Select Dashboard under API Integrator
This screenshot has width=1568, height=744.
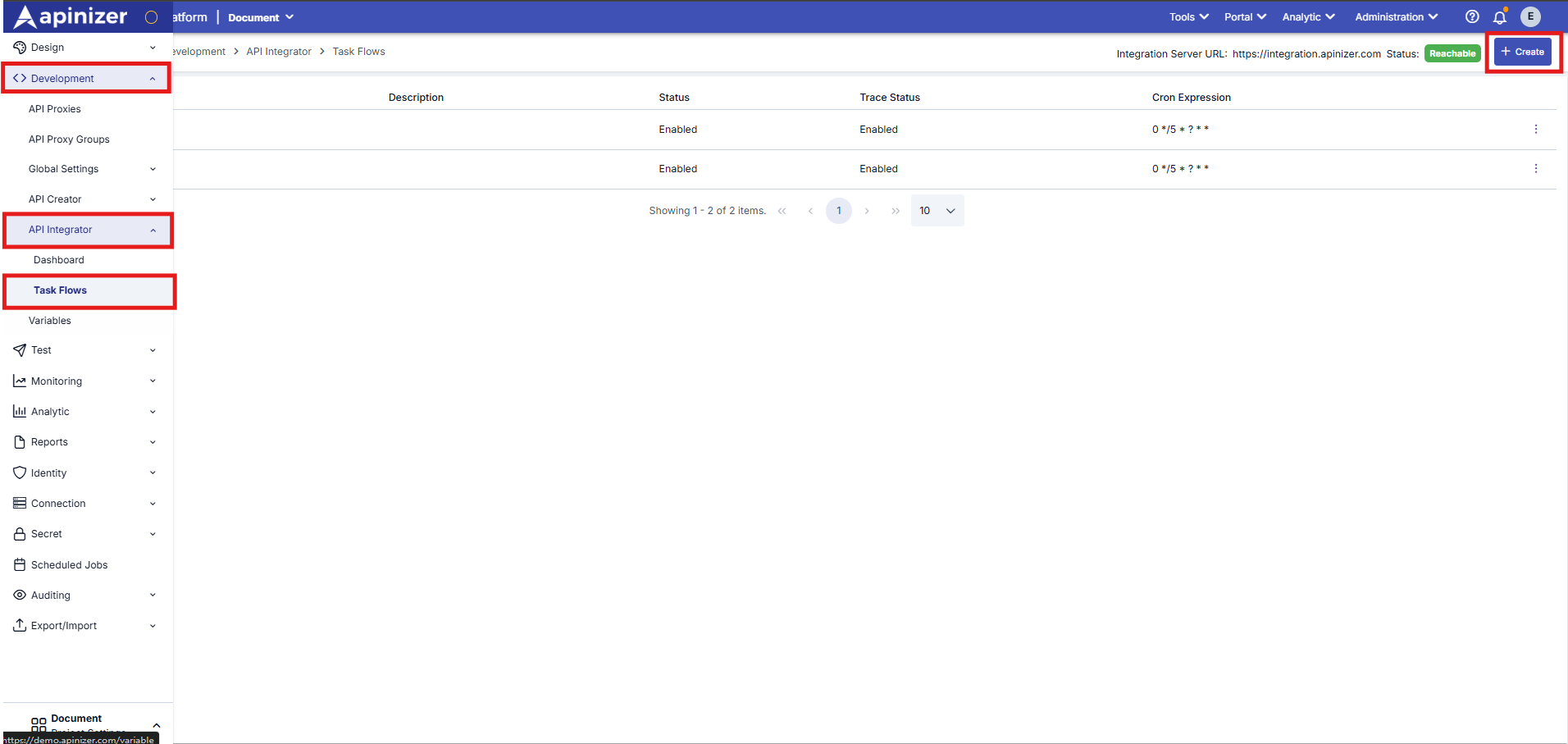(59, 260)
